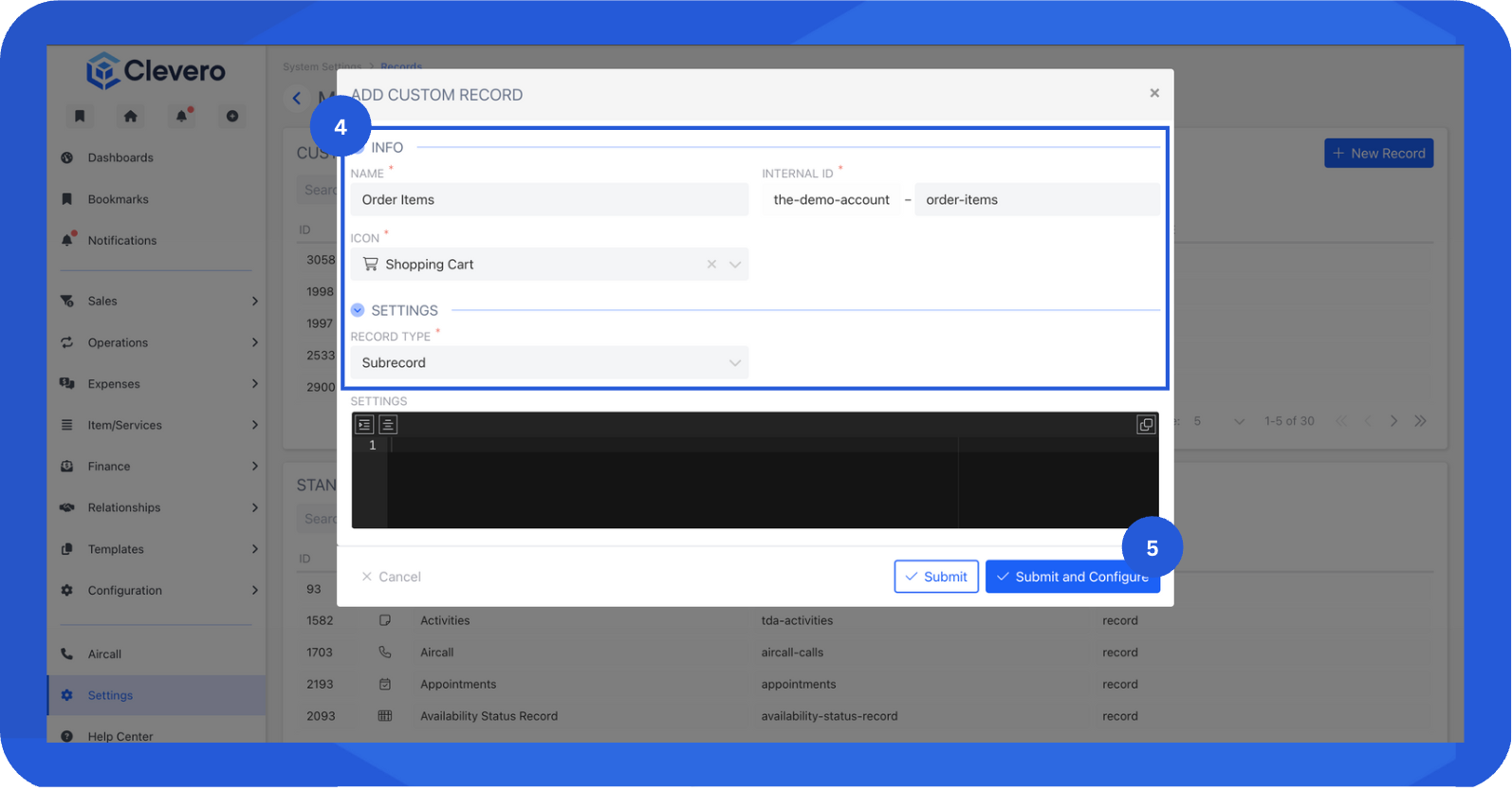
Task: Collapse the SETTINGS section toggle
Action: pos(358,310)
